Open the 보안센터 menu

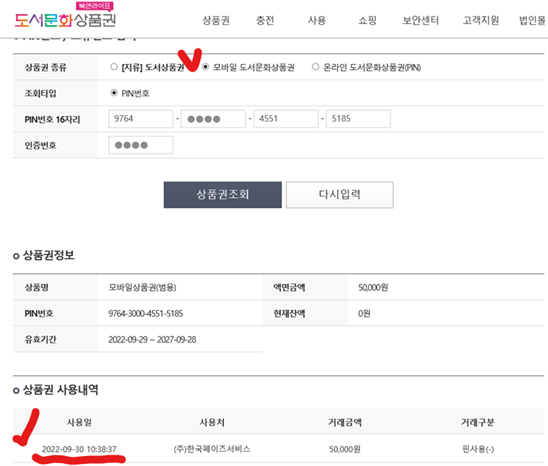(x=421, y=20)
